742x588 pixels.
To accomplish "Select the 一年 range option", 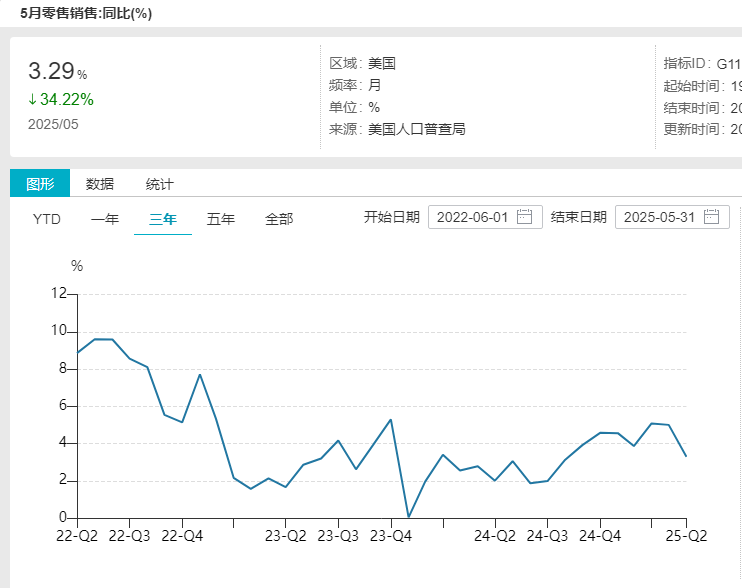I will [x=105, y=219].
